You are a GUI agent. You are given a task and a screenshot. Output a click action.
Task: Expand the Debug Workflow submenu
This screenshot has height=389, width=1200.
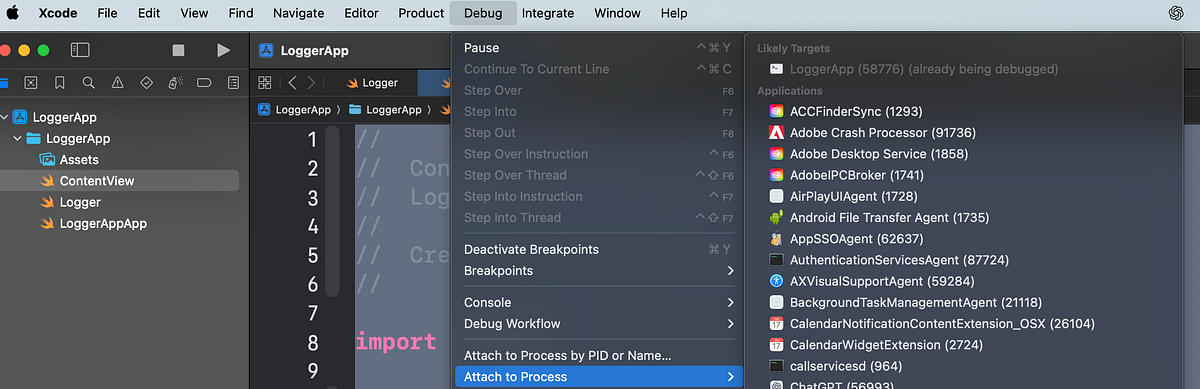pyautogui.click(x=598, y=324)
